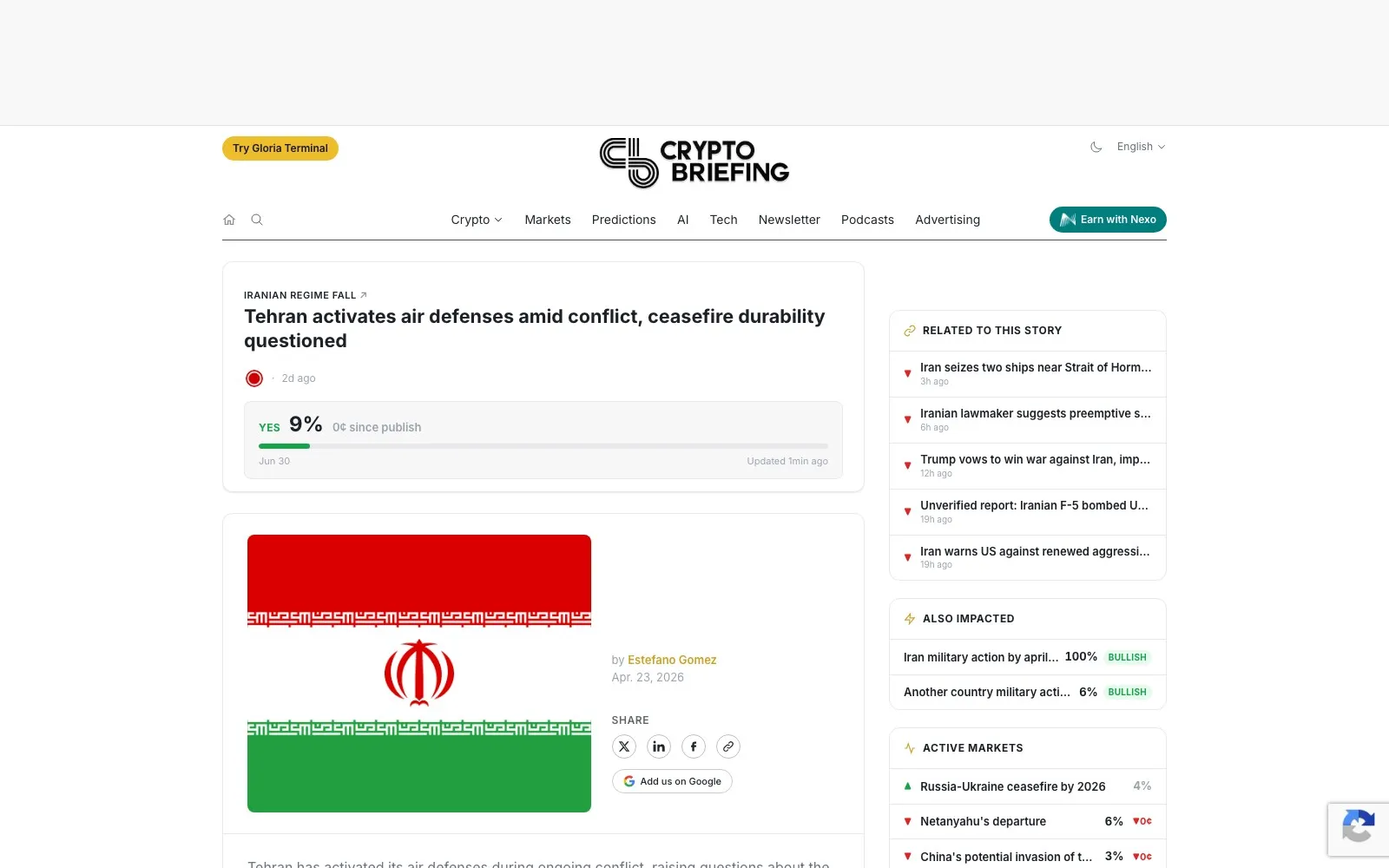Toggle dark mode moon icon
The image size is (1389, 868).
(x=1096, y=147)
